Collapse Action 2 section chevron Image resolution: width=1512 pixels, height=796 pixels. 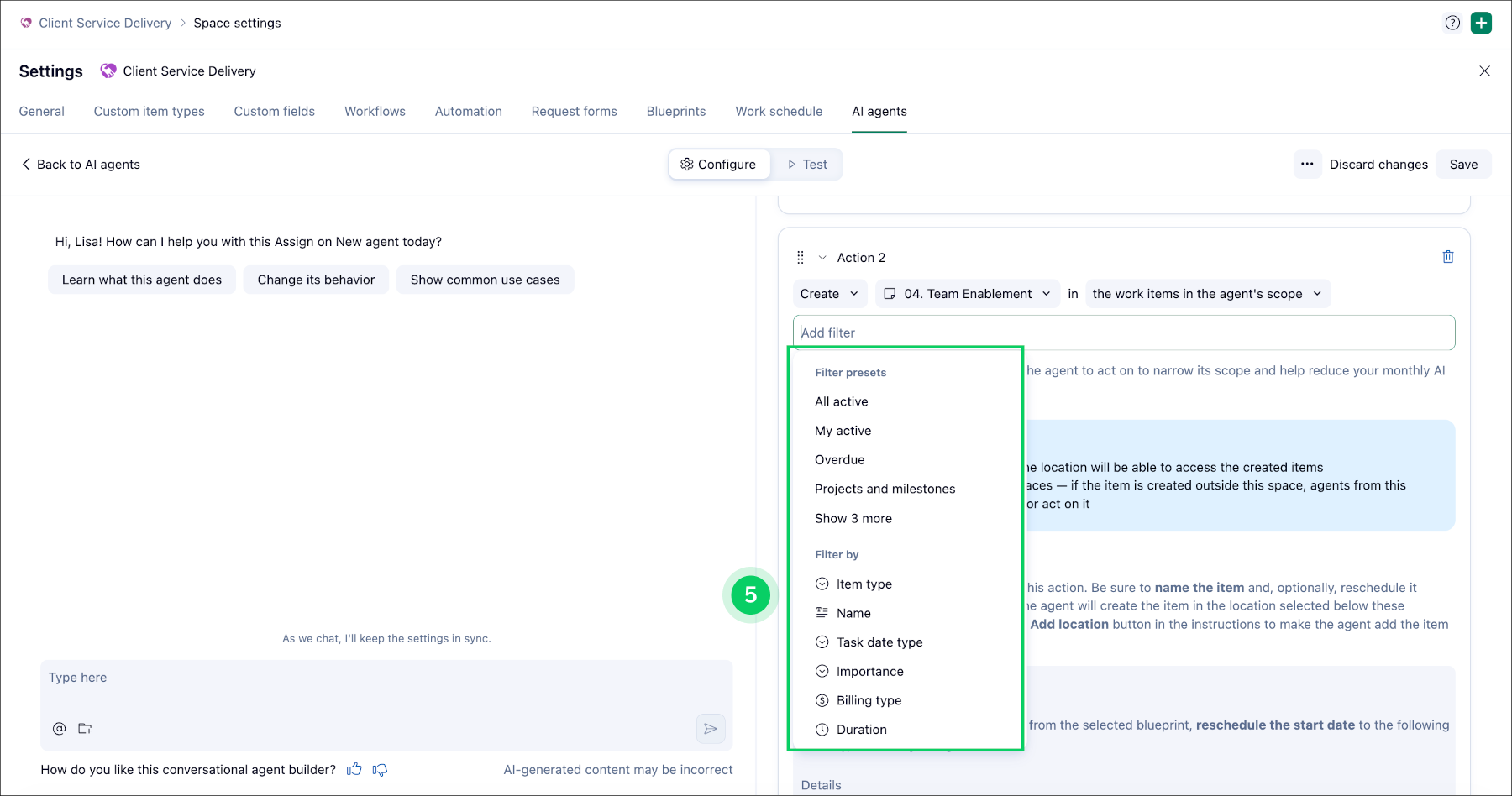[x=822, y=258]
